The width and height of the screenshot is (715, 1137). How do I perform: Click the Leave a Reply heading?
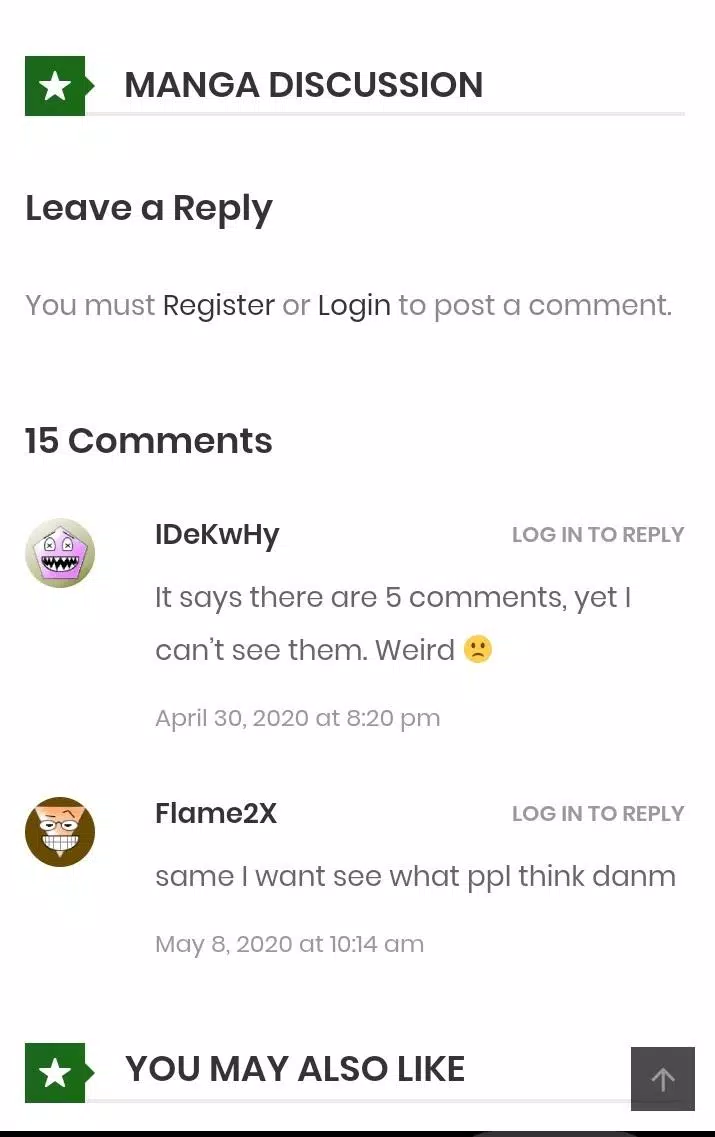(x=149, y=209)
